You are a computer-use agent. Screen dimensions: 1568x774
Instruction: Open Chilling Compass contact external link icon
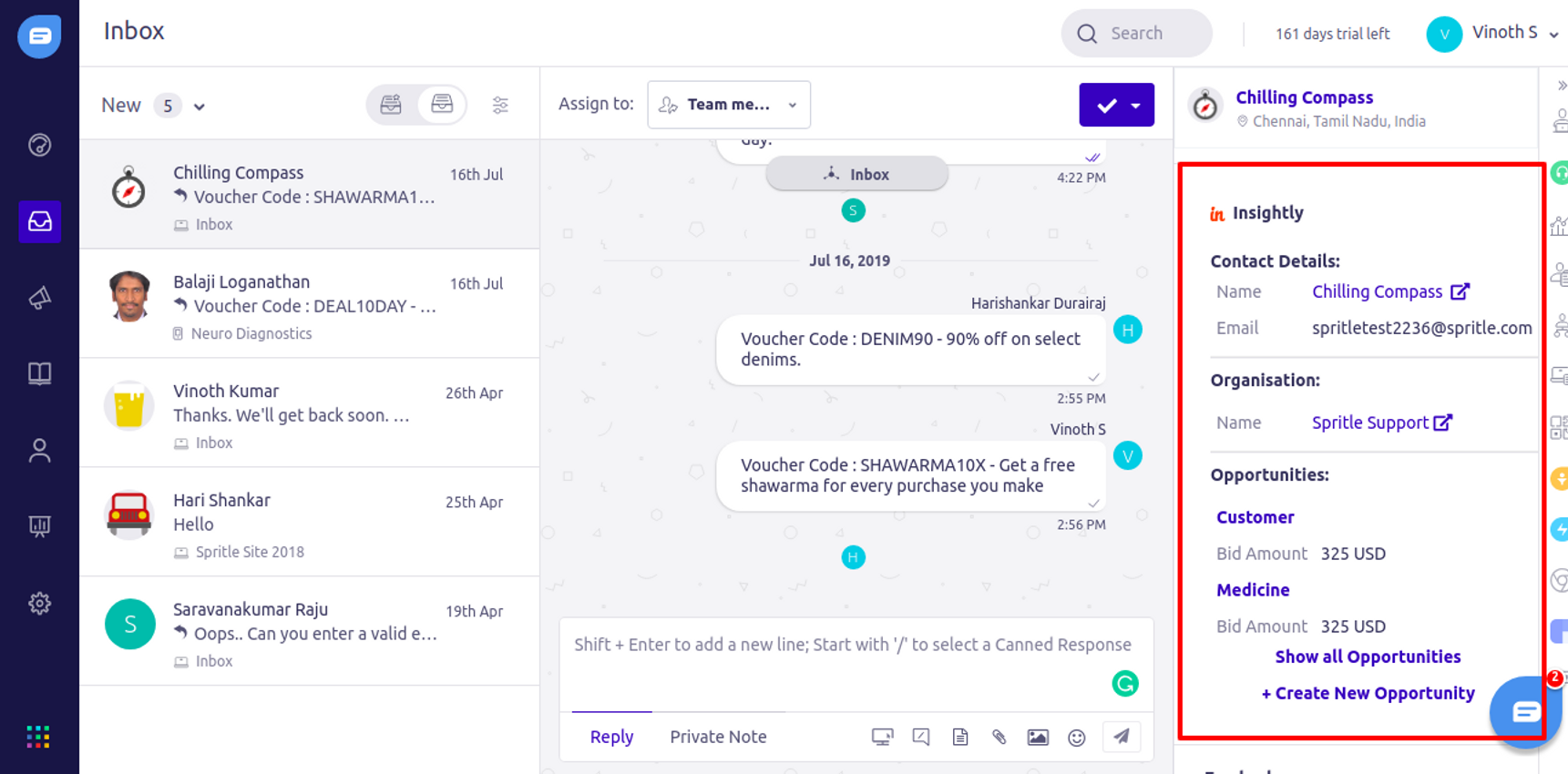tap(1460, 291)
